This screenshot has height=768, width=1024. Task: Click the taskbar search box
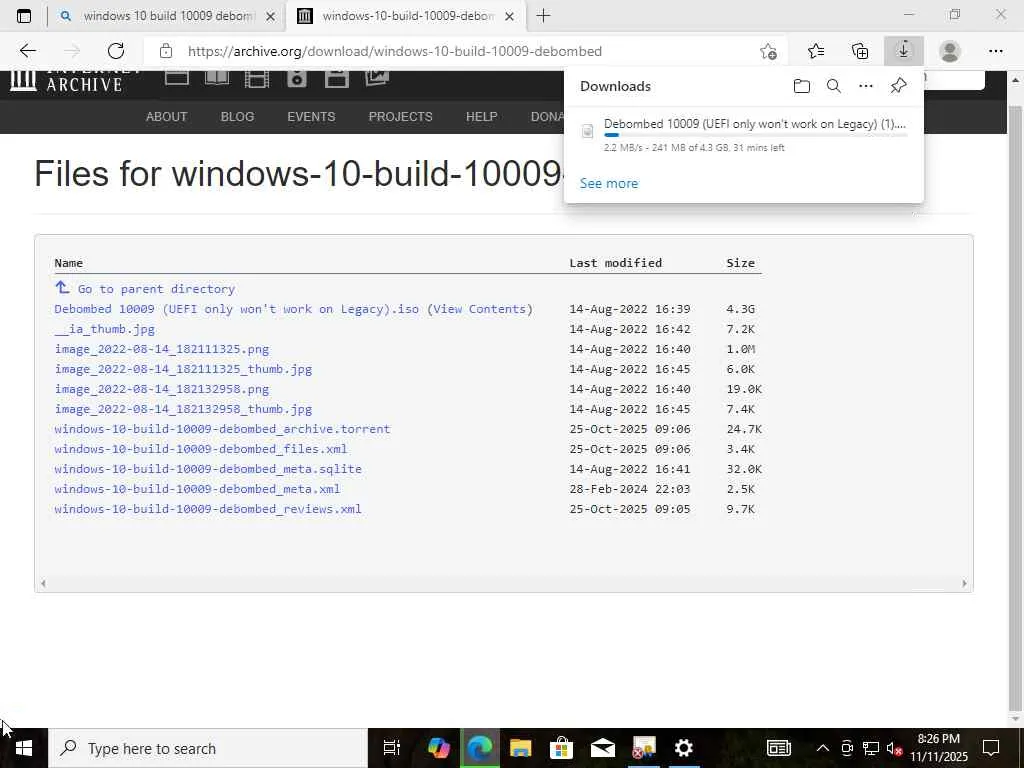tap(208, 748)
